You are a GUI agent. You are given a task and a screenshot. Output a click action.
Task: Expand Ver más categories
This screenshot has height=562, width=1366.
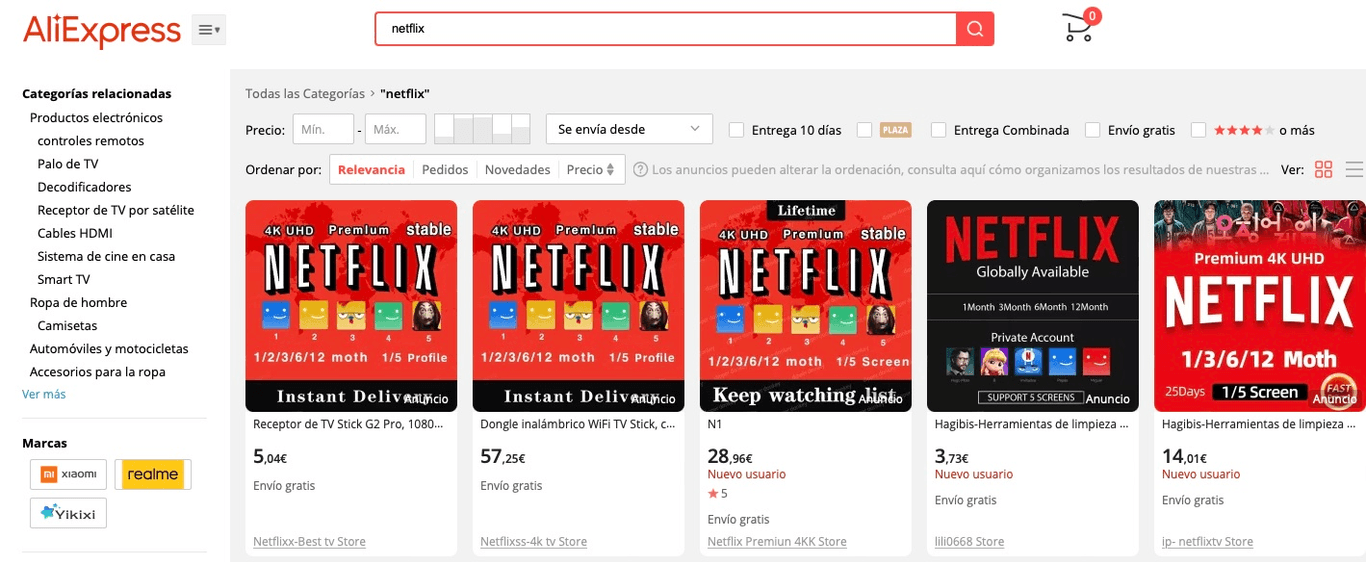(44, 394)
